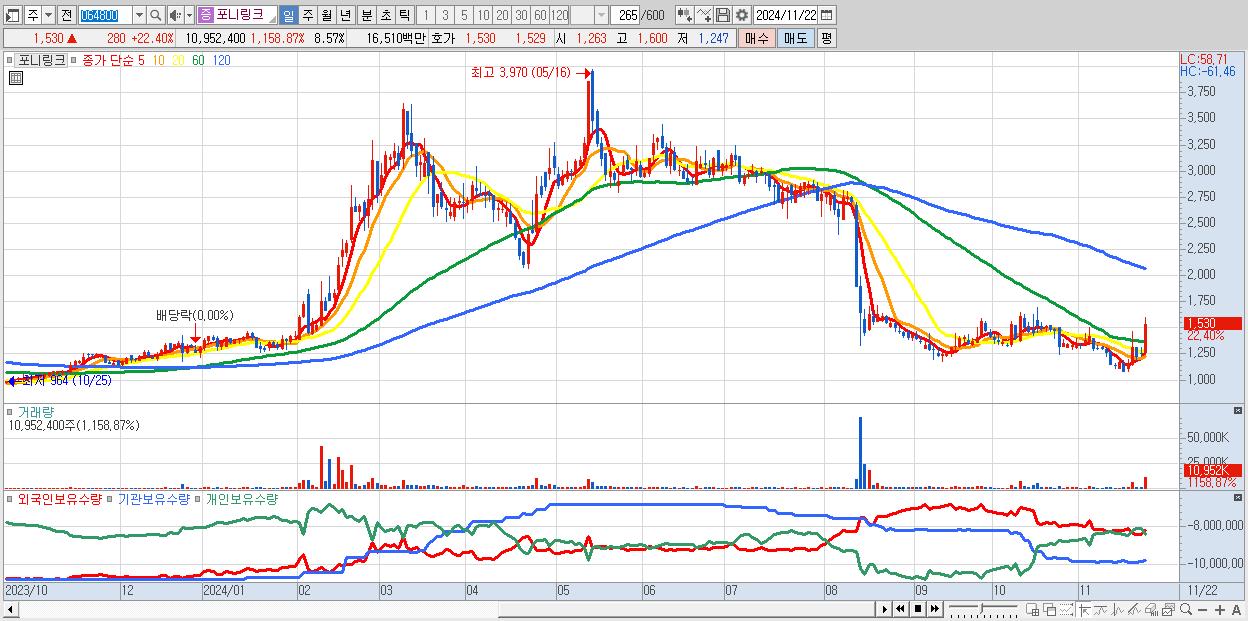Click the 호가 label

pos(443,38)
